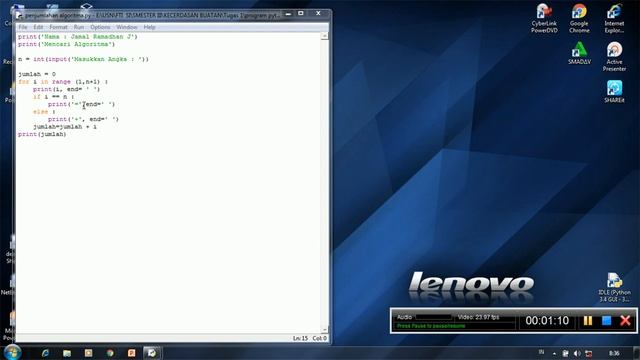Click the 'jumlah=jumlah + i' line
Screen dimensions: 640x360
[x=65, y=127]
